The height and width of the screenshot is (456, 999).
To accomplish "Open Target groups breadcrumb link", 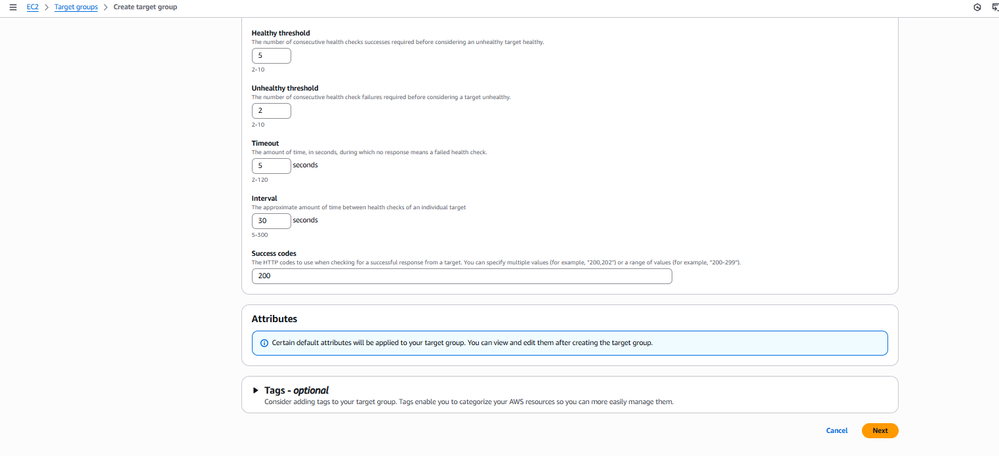I will [x=76, y=7].
